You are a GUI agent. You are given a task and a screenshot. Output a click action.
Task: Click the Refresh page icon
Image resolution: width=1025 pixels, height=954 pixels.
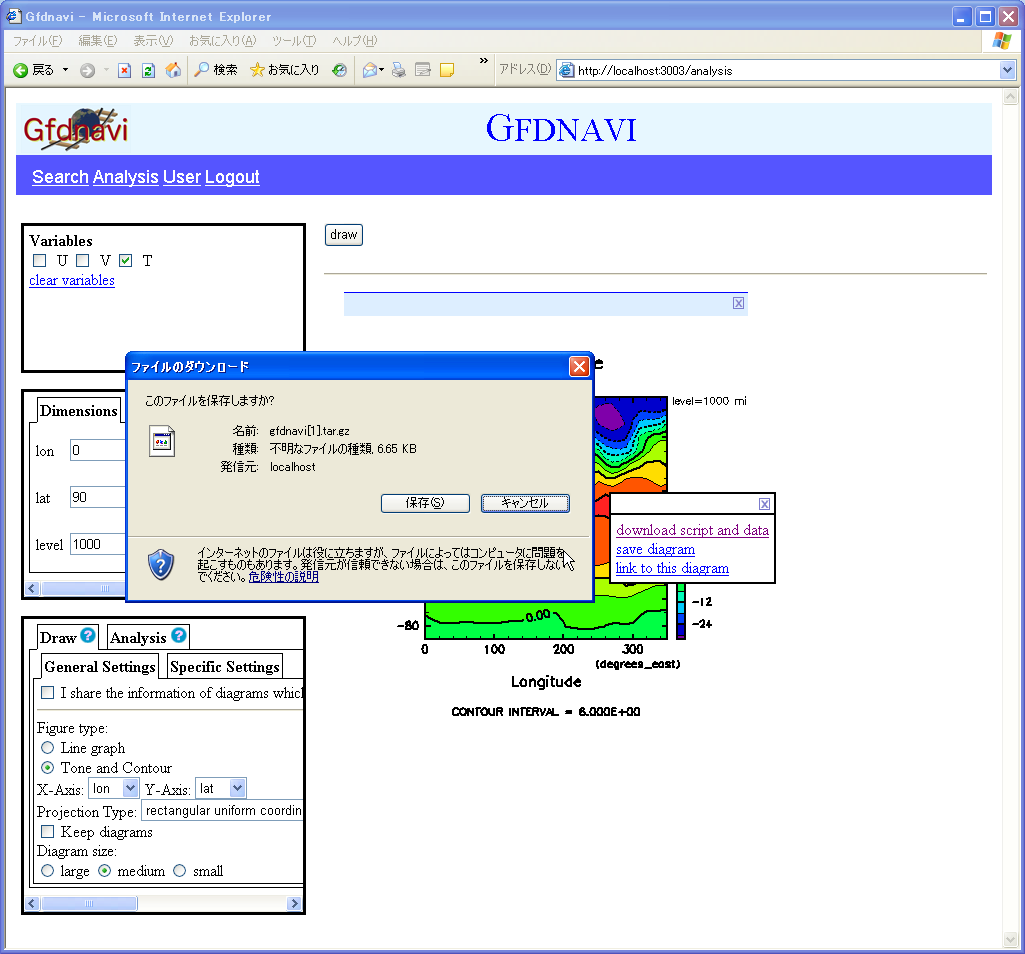148,70
